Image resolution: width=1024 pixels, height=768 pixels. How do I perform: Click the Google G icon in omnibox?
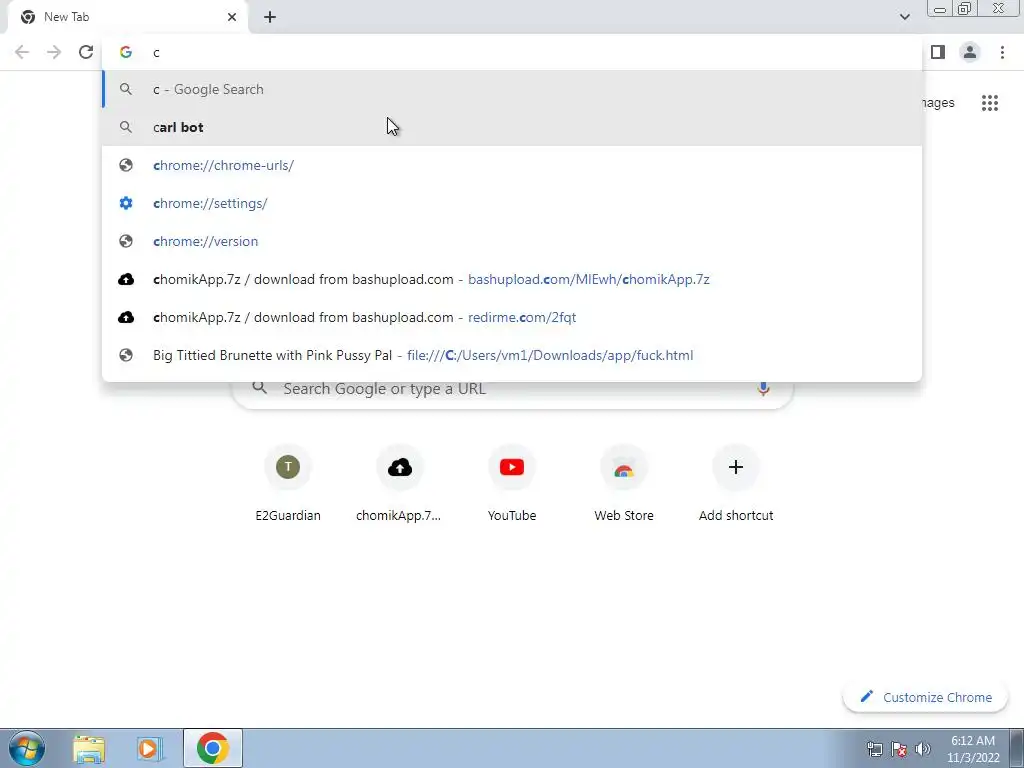[126, 52]
